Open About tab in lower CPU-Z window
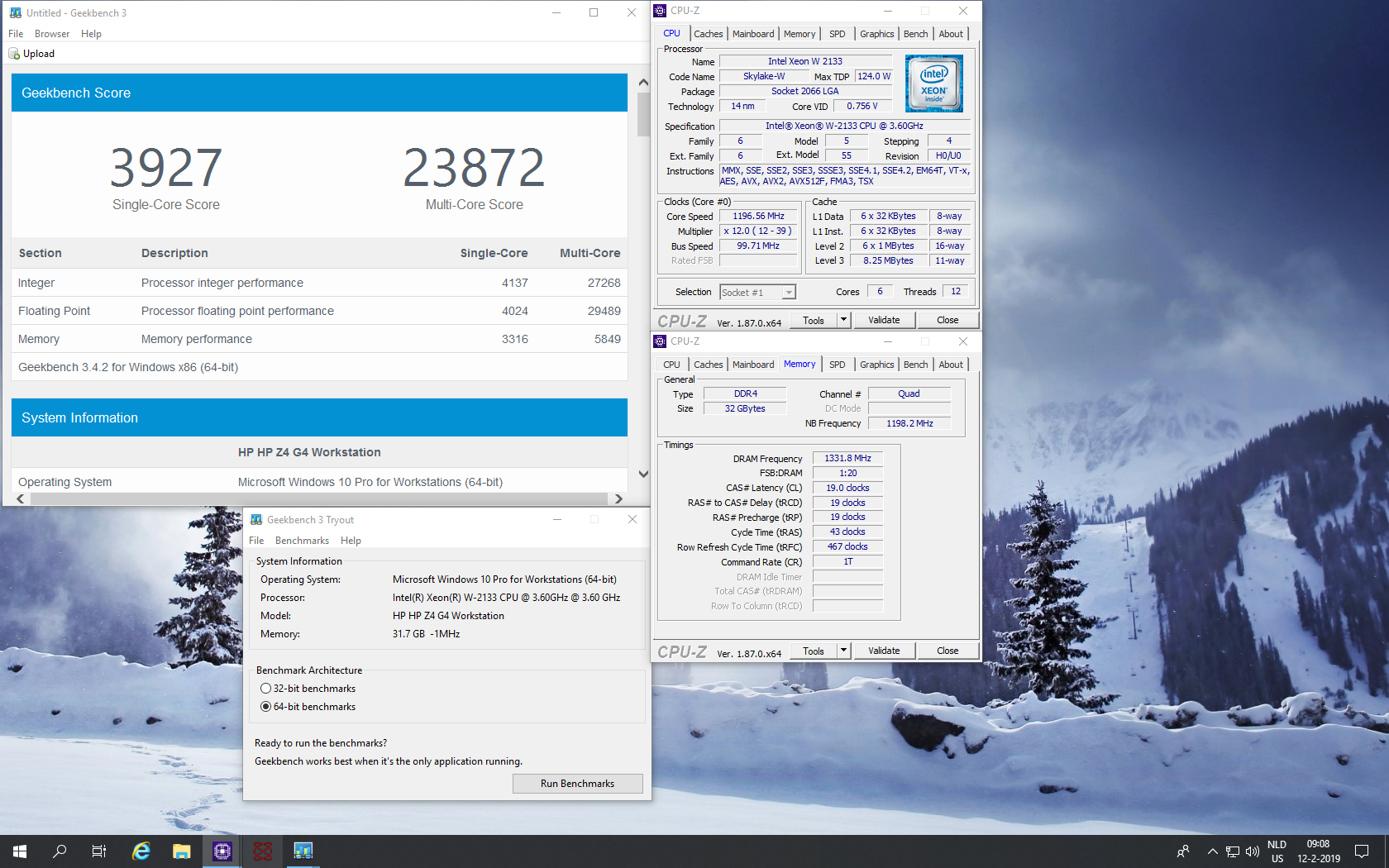 (x=951, y=365)
